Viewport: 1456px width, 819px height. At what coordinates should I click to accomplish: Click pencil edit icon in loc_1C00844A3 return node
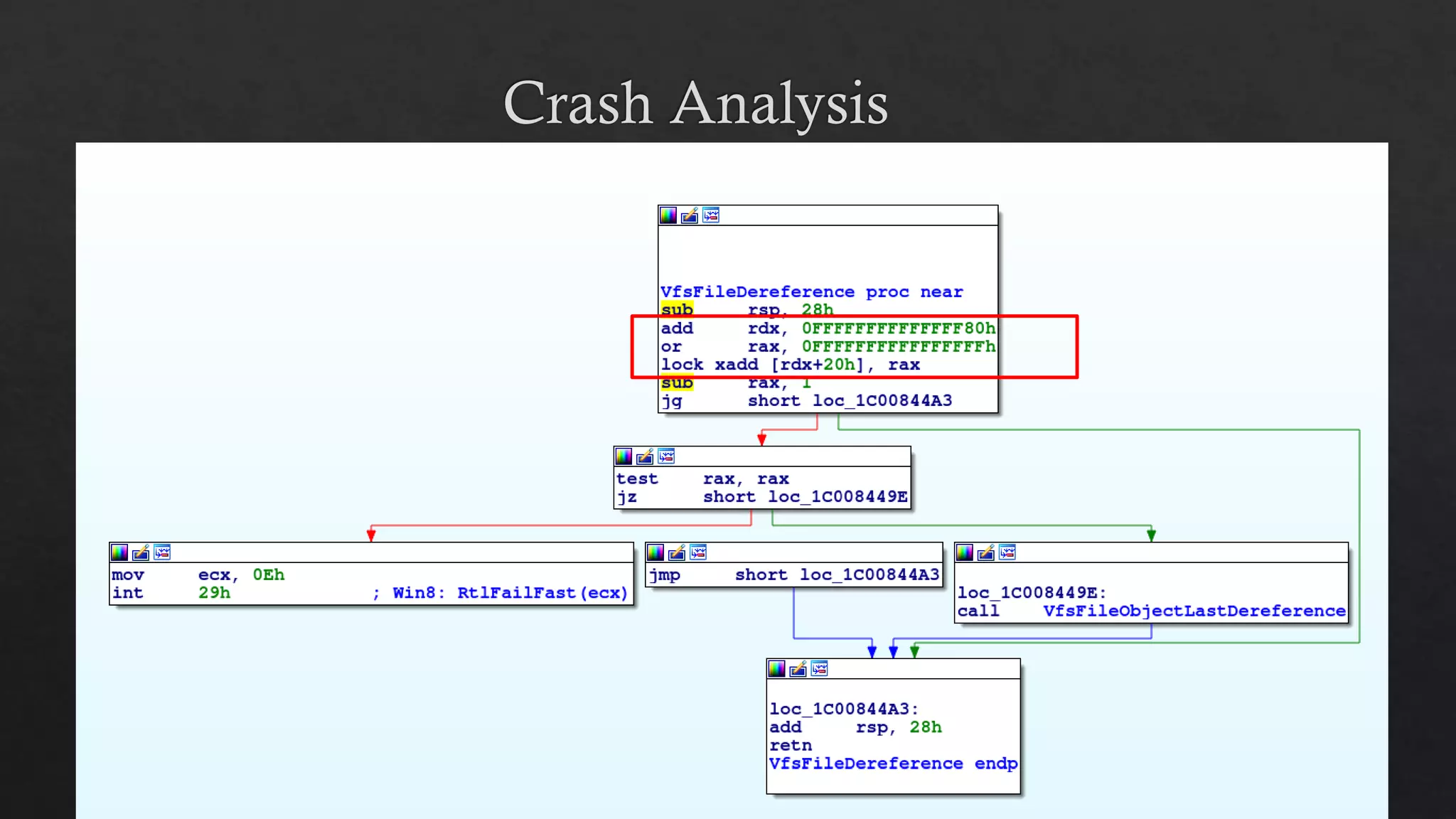click(798, 669)
